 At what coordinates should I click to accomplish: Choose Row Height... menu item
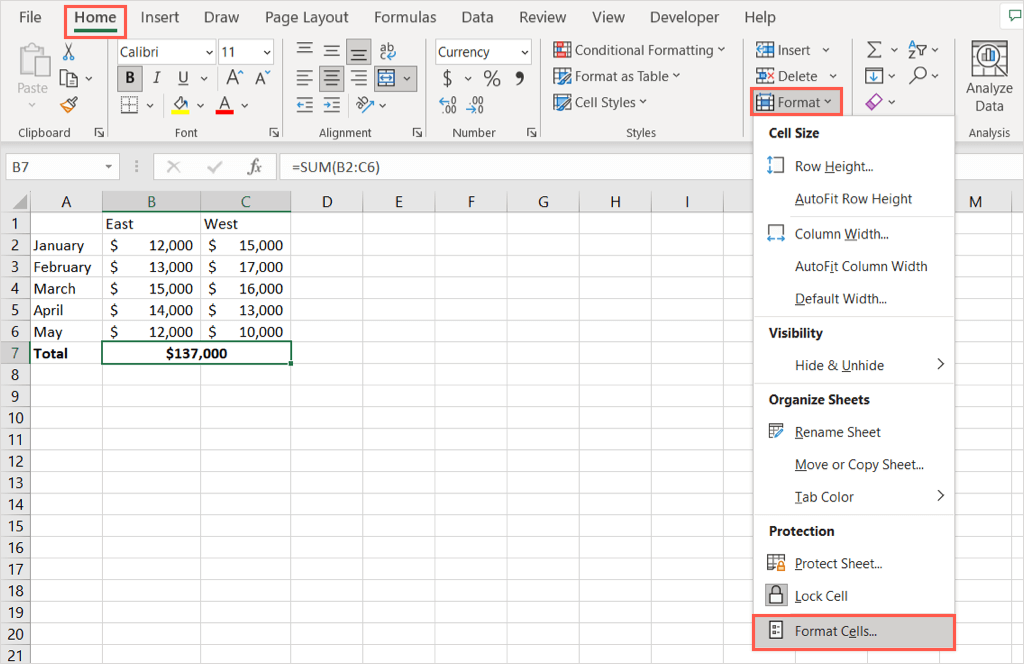[x=854, y=166]
